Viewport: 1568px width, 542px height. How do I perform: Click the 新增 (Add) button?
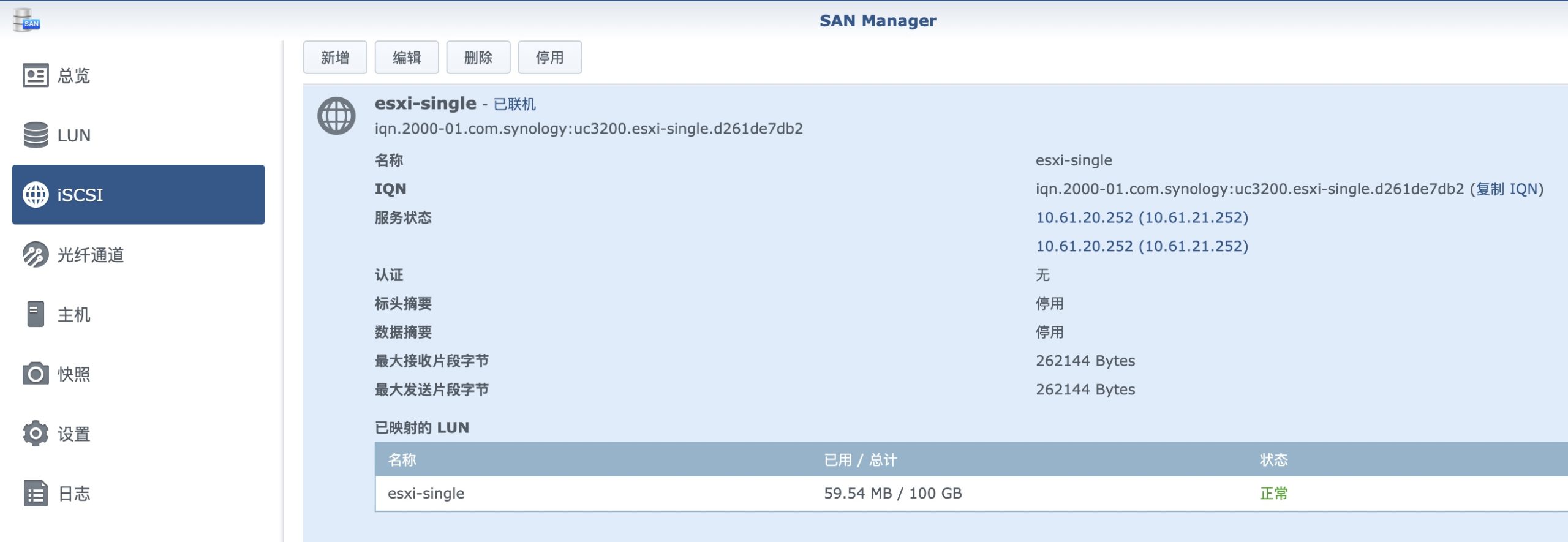335,58
